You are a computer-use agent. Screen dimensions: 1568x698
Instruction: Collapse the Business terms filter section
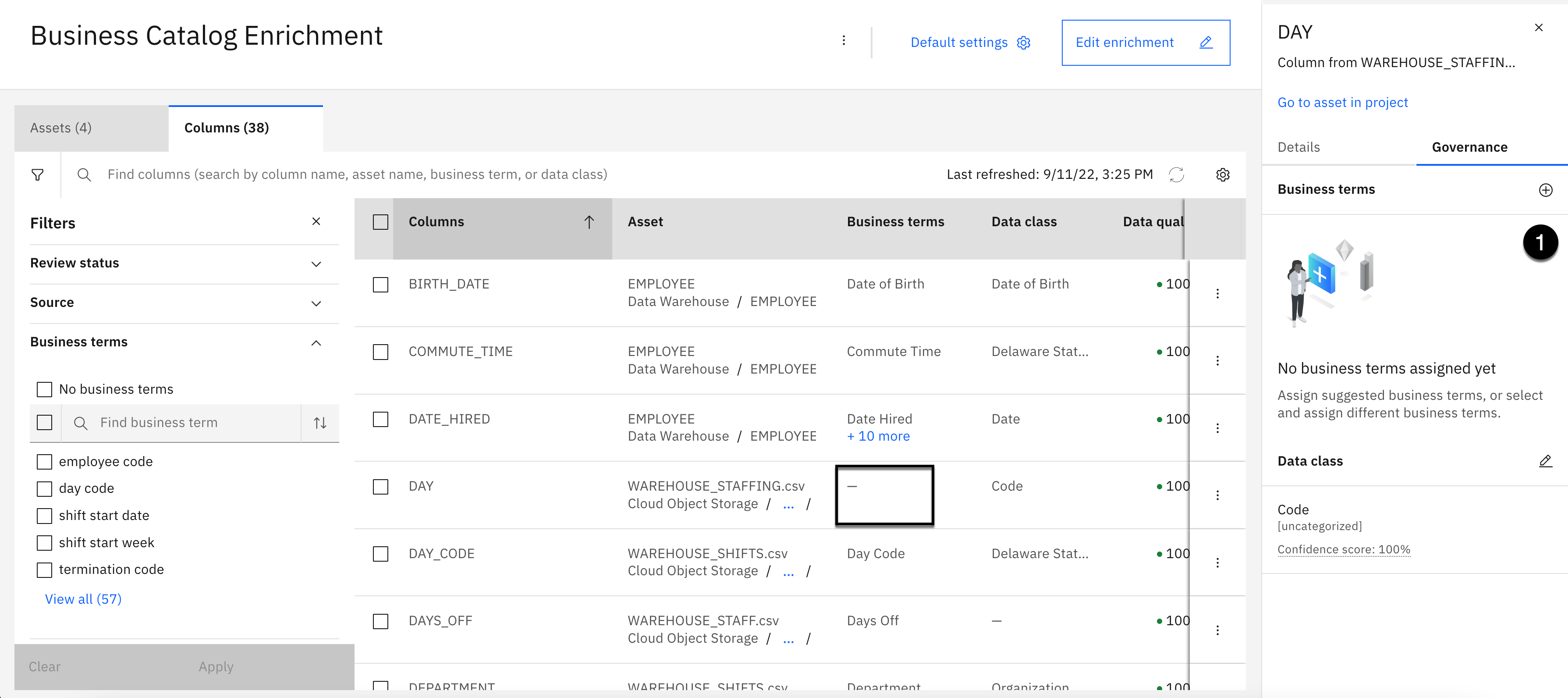(316, 343)
